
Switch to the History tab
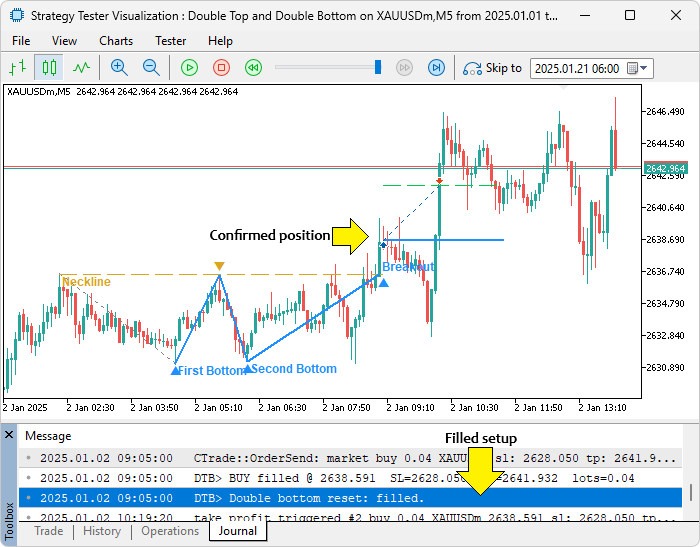click(102, 531)
